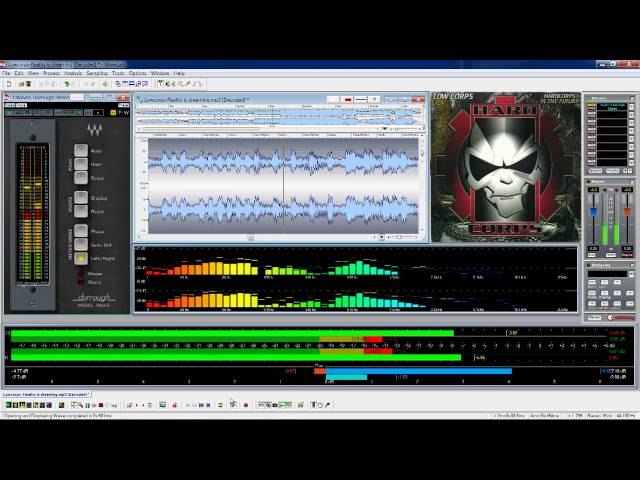Collapse the Dithering panel in the Master Section
This screenshot has height=480, width=640.
click(631, 265)
